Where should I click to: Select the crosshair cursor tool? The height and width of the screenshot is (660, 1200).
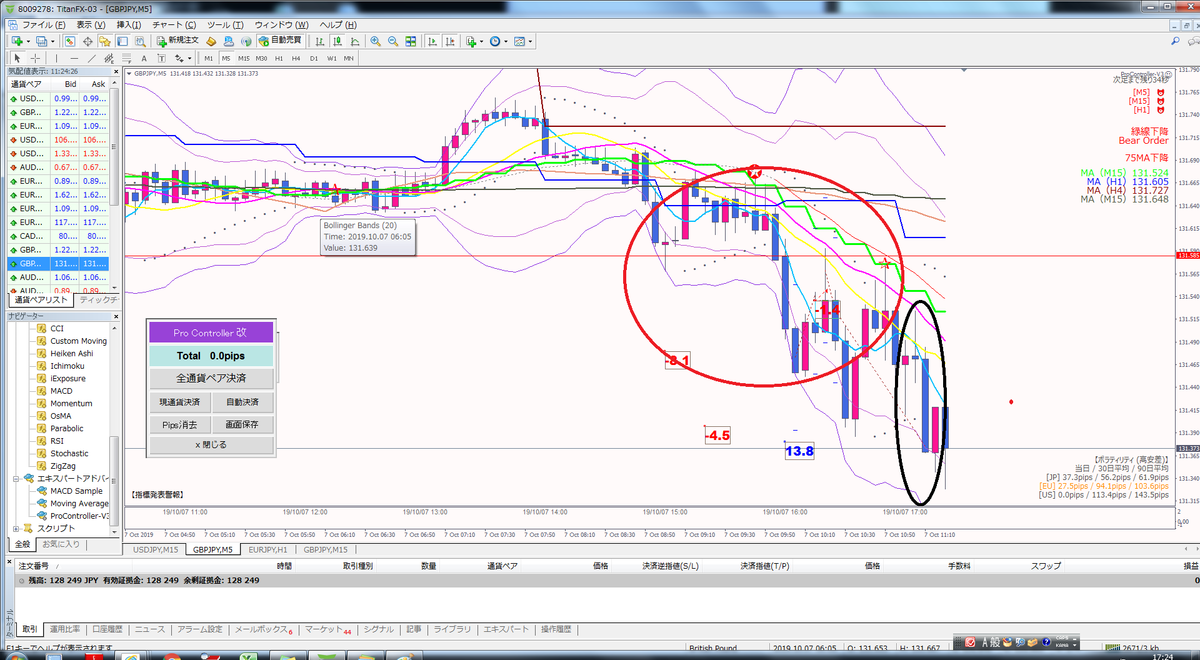[x=35, y=58]
